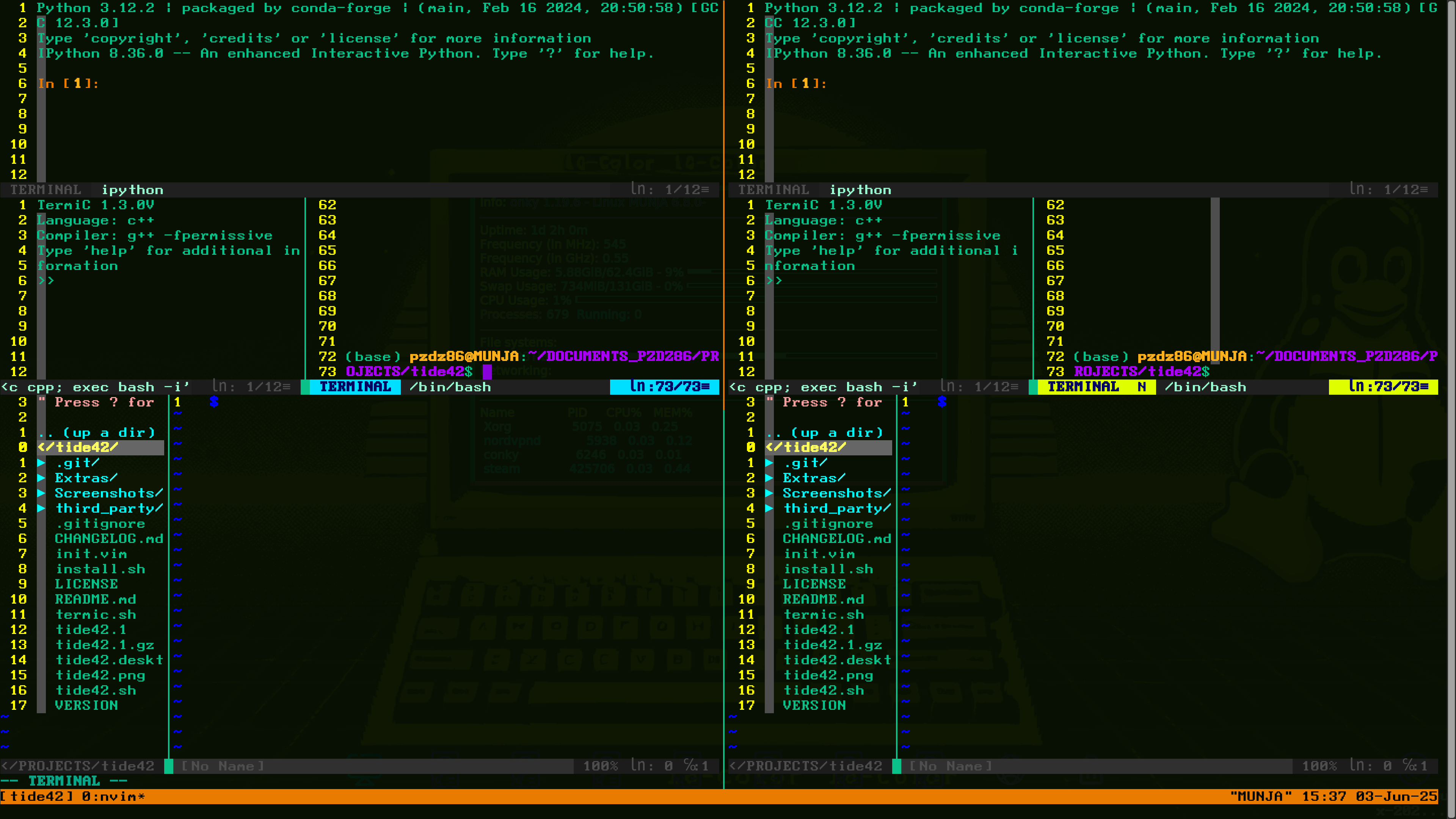Click '.. (up a dir)' in left file tree
Screen dimensions: 1456x819
(x=96, y=433)
